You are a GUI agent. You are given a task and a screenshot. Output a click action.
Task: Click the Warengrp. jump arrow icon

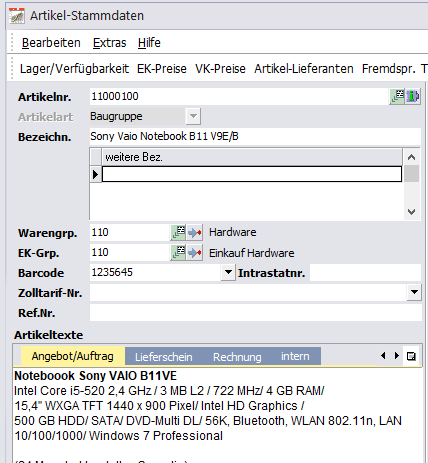[x=194, y=232]
